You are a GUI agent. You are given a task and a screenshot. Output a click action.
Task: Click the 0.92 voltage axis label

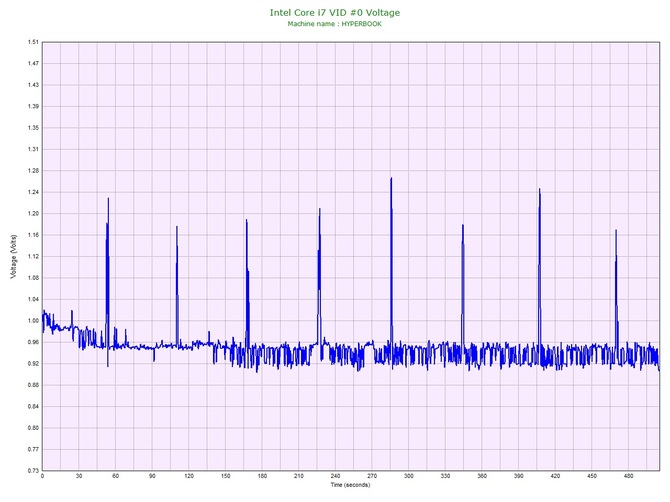33,364
